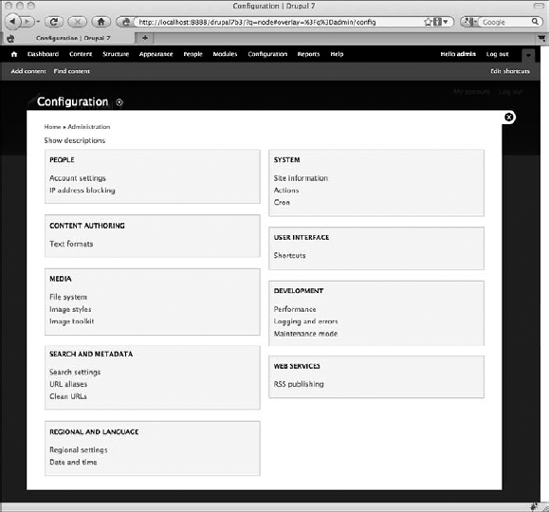Open Logging and errors
Screen dimensions: 549x512
tap(306, 321)
